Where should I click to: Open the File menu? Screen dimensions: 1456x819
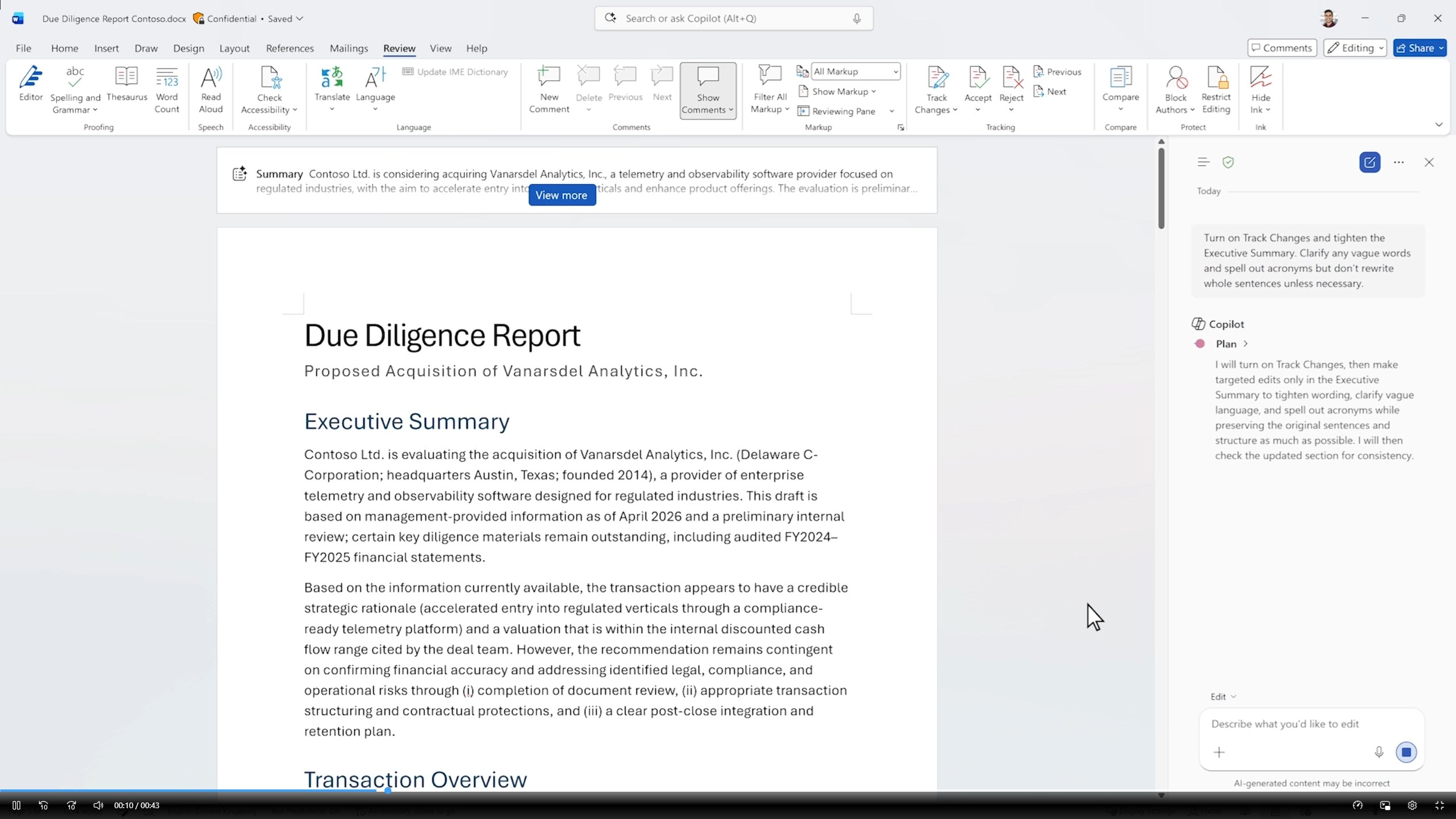pyautogui.click(x=23, y=48)
